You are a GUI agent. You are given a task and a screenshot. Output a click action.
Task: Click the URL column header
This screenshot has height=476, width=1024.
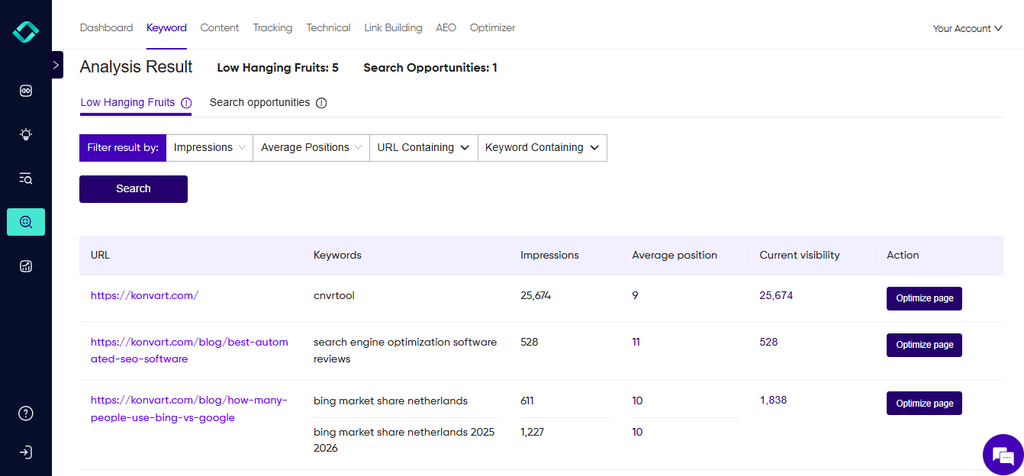pyautogui.click(x=100, y=255)
